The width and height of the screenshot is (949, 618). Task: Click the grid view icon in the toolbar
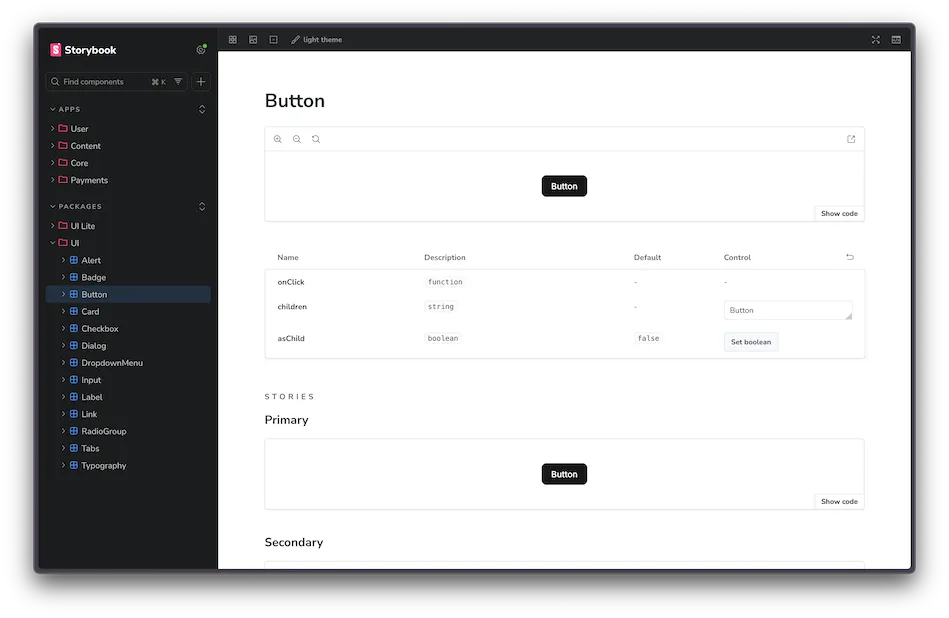233,40
